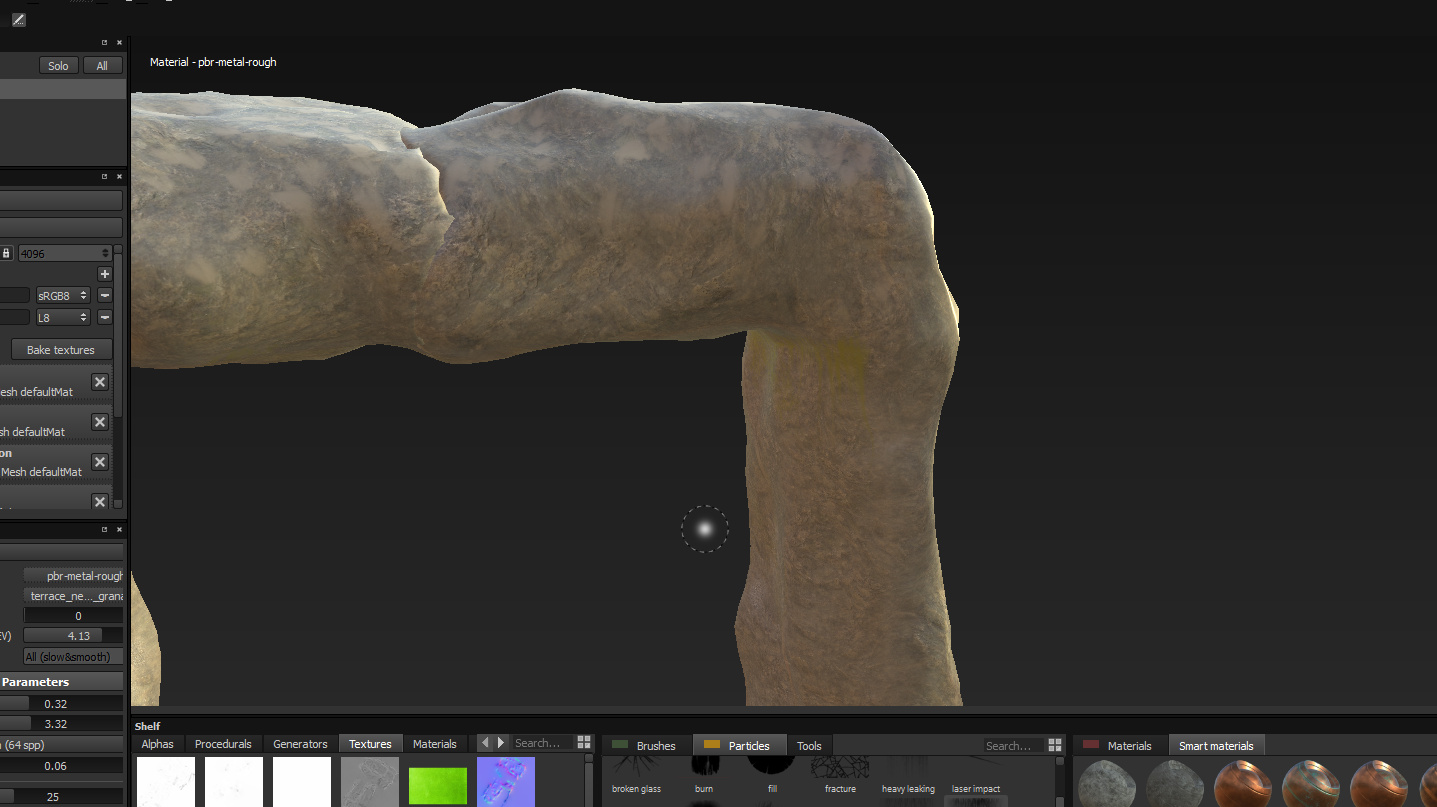Switch to the Procedurals shelf tab
This screenshot has width=1437, height=807.
coord(223,744)
